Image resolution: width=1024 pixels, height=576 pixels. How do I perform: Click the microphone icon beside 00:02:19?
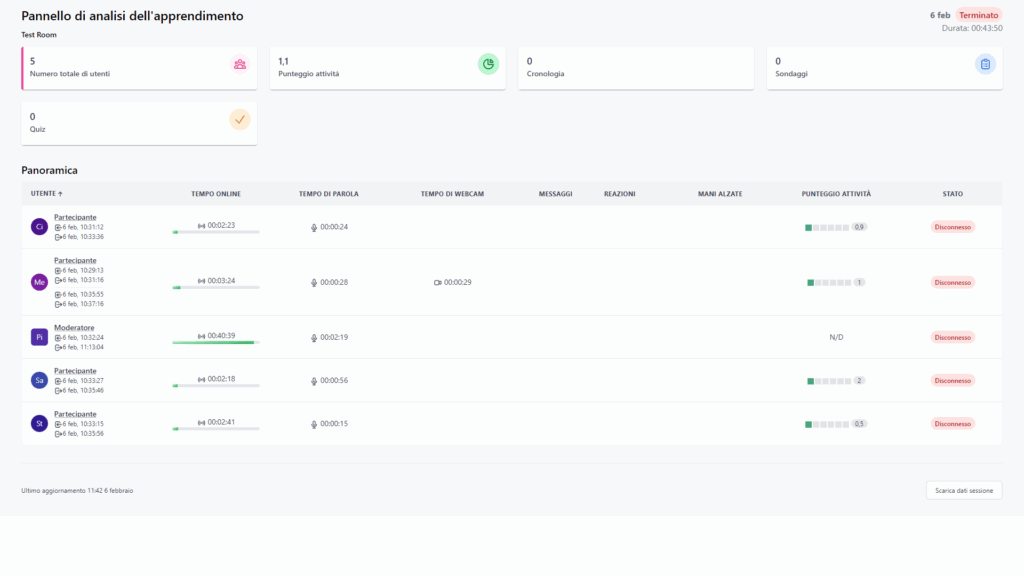(314, 337)
